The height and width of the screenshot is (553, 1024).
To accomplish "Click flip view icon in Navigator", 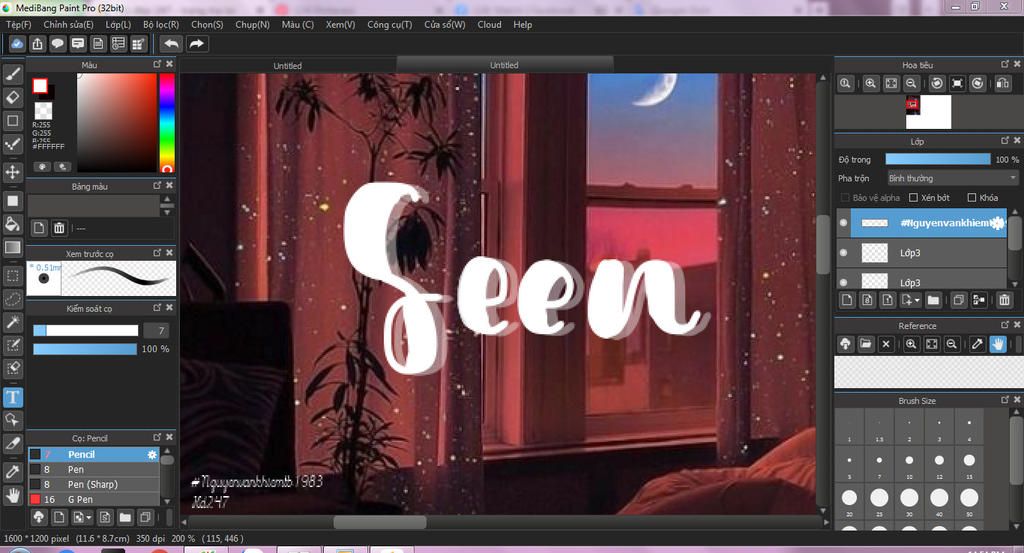I will 1003,84.
